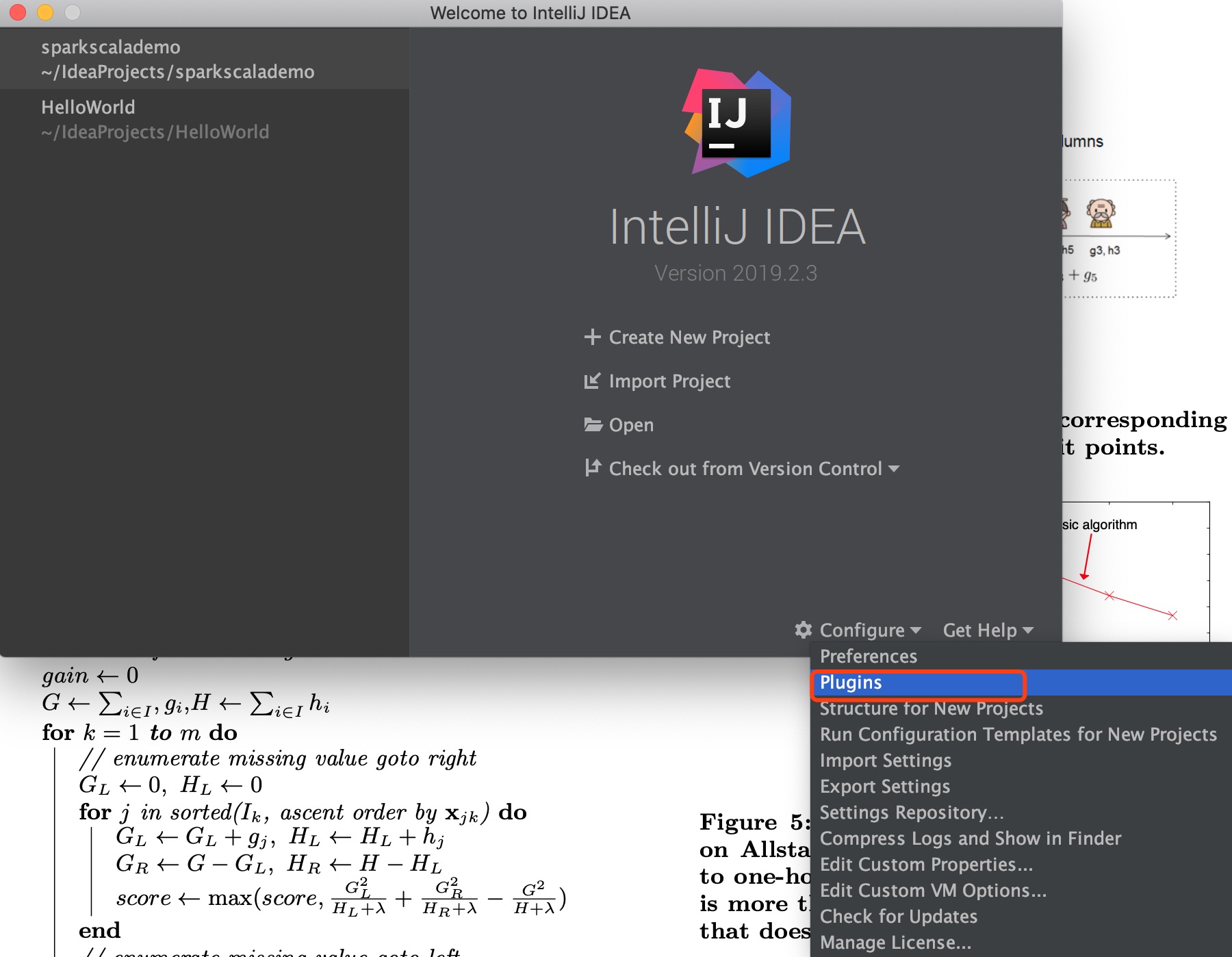Select Plugins from the Configure menu
1232x957 pixels.
point(851,682)
